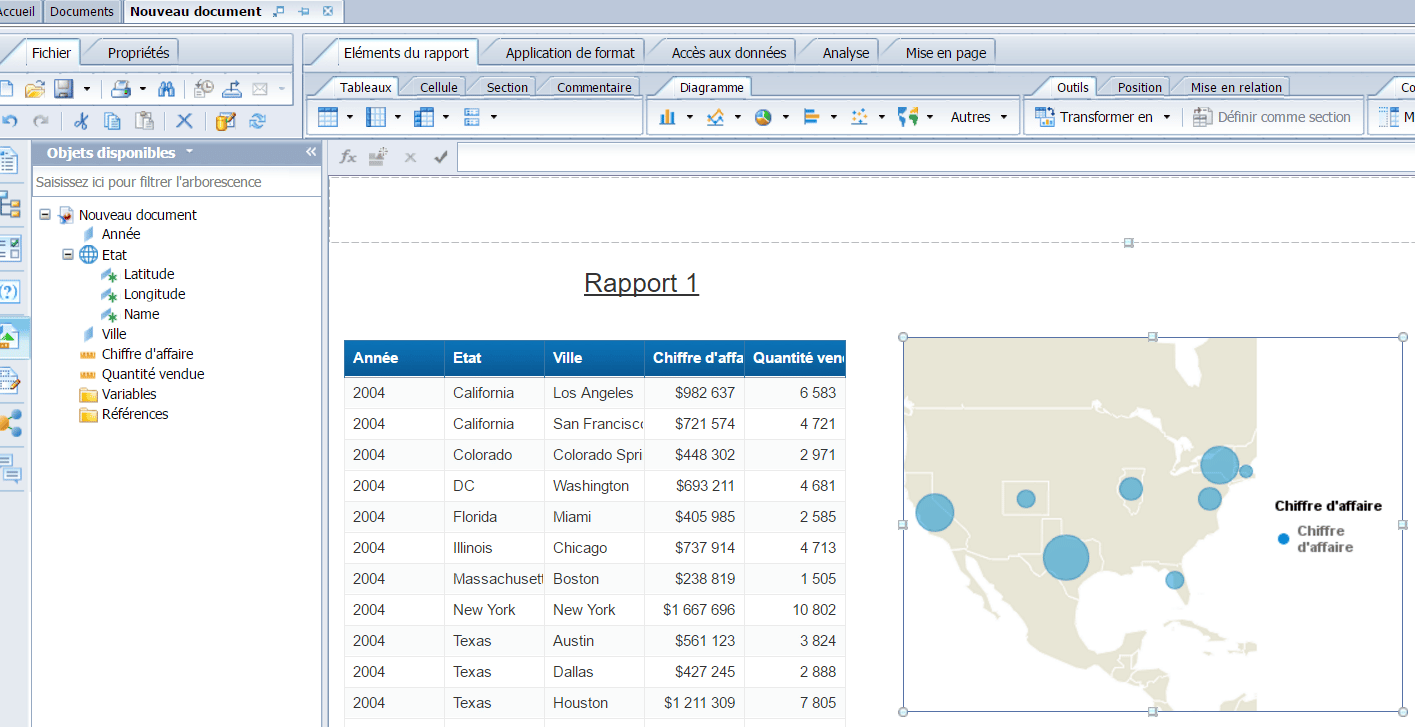
Task: Insert a pie chart from Diagramme toolbar
Action: 763,117
